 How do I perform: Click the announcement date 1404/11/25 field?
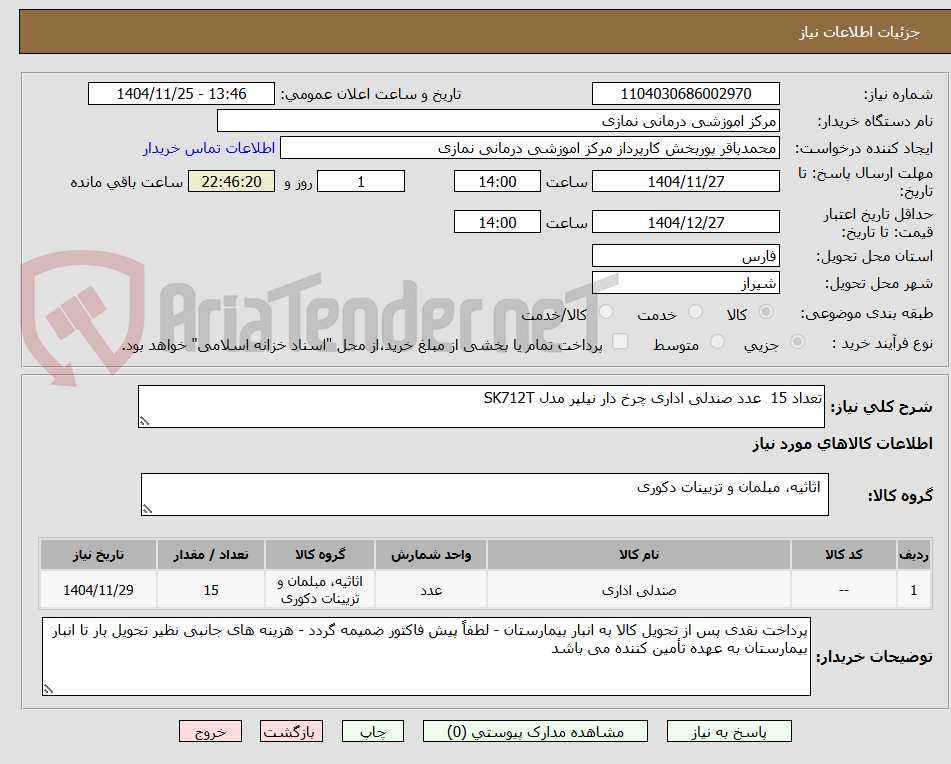point(181,94)
